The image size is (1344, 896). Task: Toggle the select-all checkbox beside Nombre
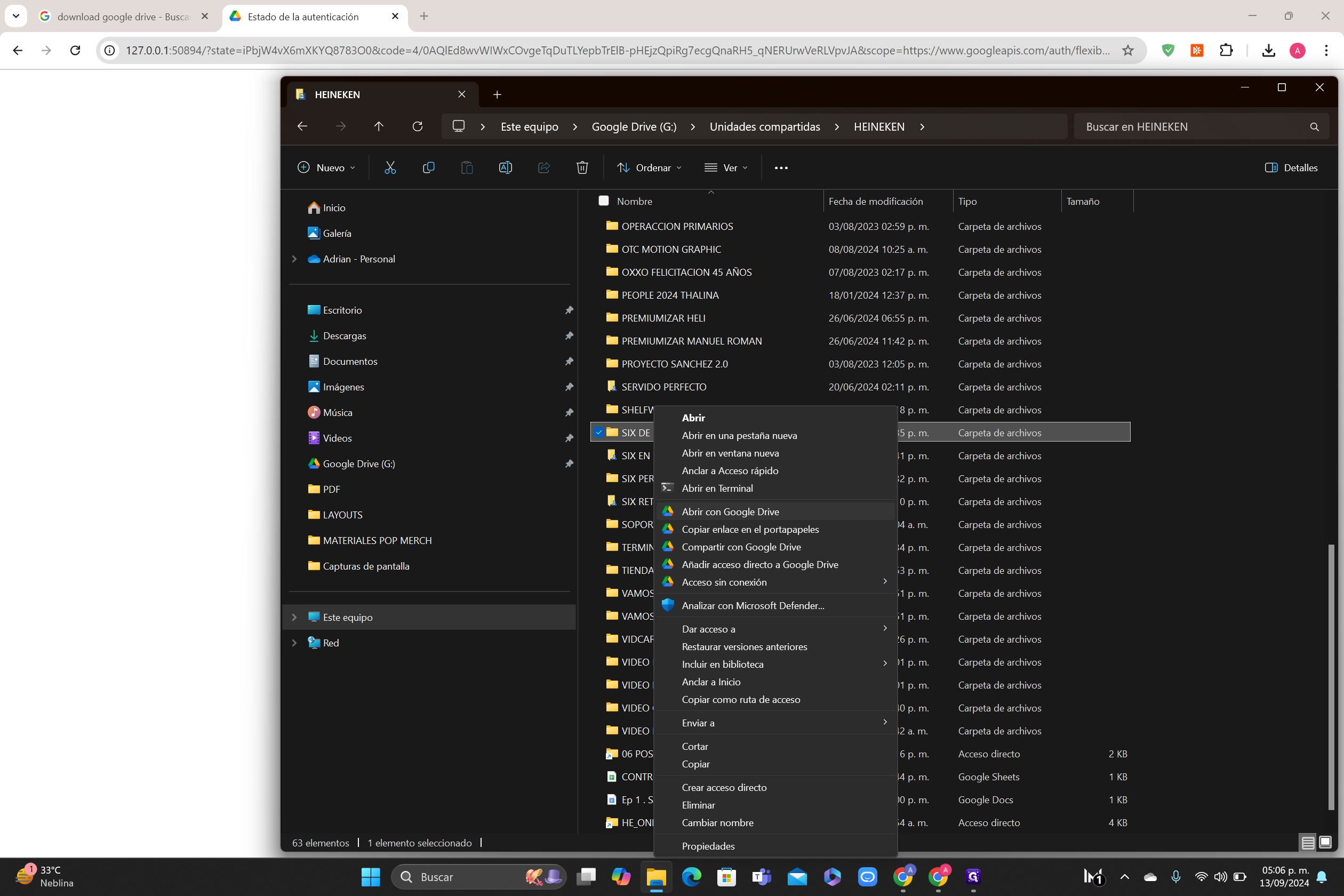pyautogui.click(x=603, y=201)
